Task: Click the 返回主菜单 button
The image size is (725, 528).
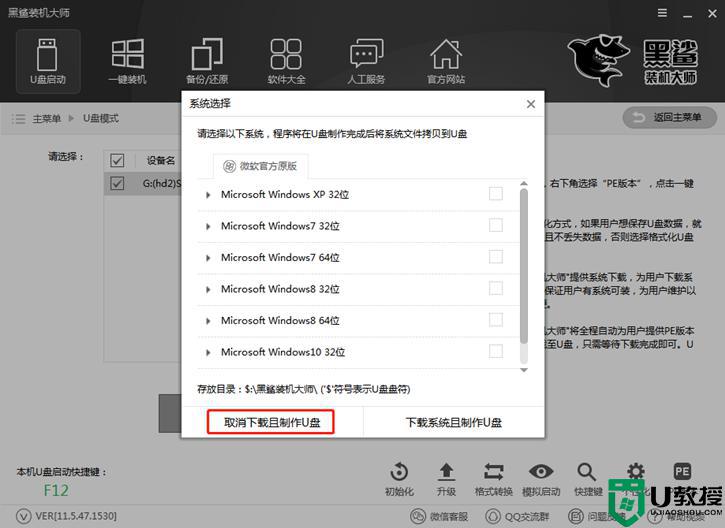Action: (x=670, y=117)
